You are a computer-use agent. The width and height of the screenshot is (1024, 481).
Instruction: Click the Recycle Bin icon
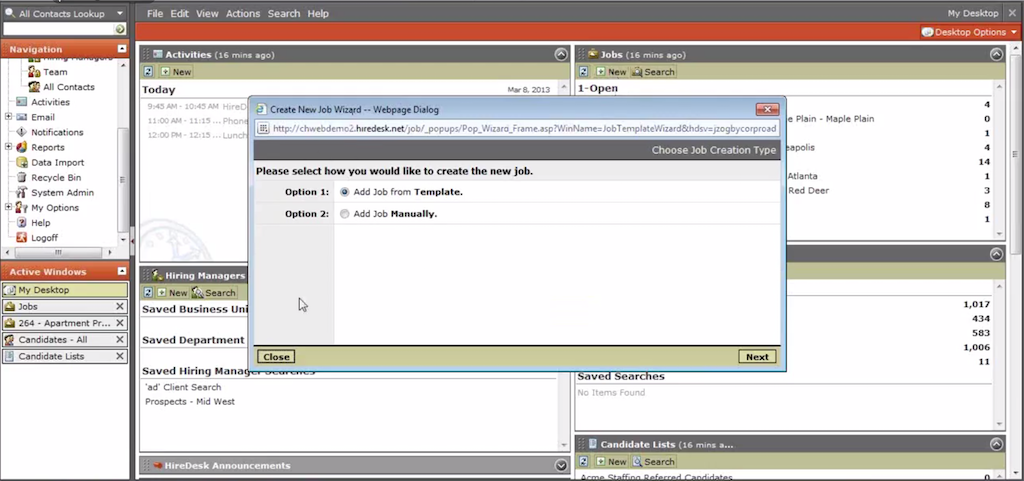(x=22, y=177)
